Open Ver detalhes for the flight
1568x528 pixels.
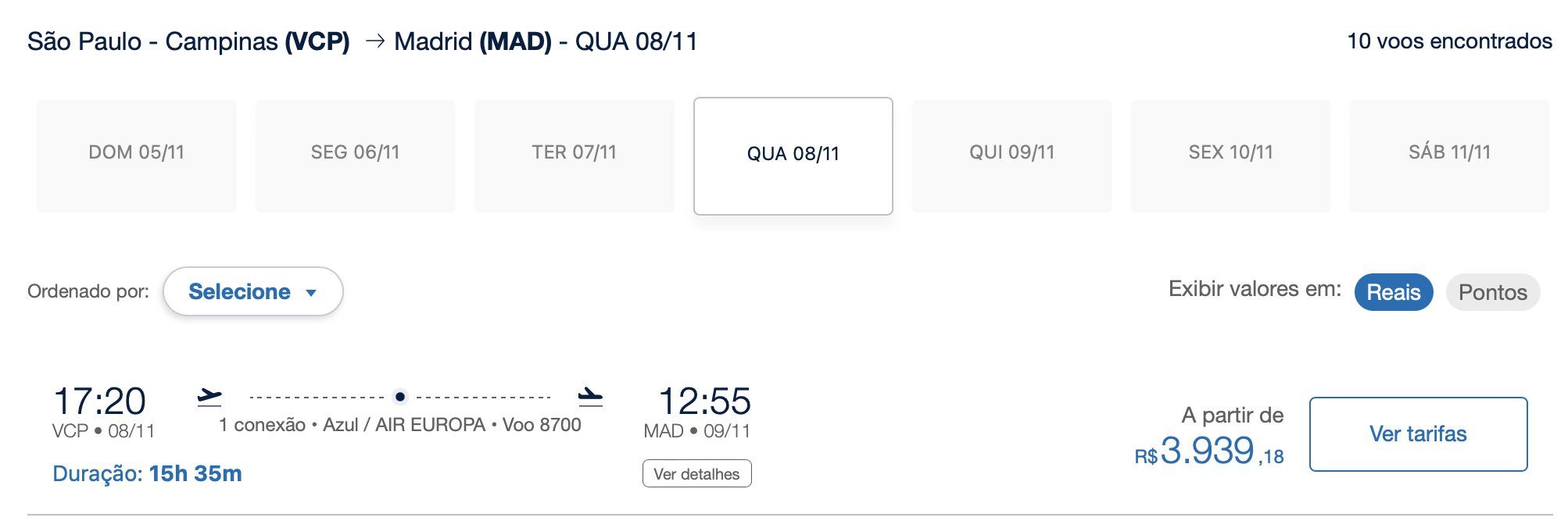coord(696,473)
